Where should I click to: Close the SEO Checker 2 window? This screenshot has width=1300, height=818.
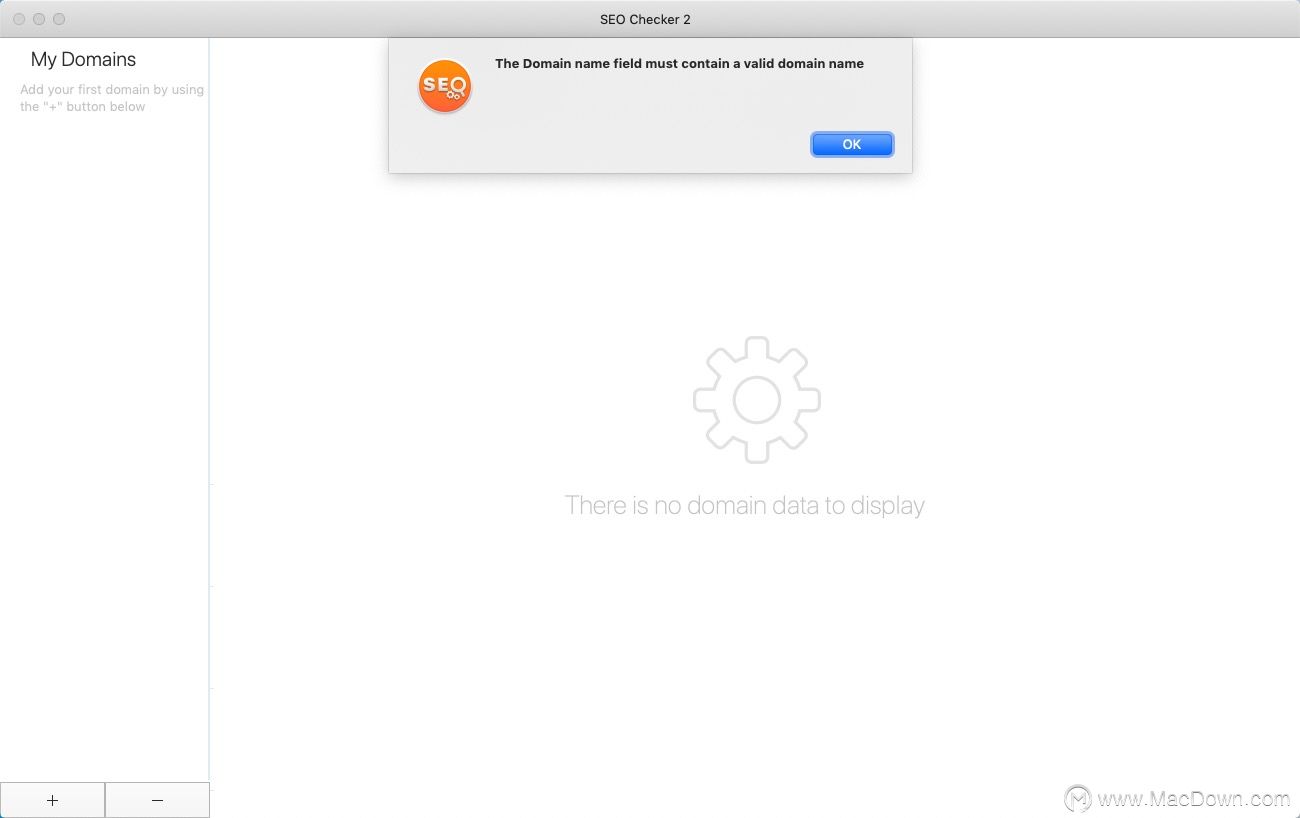point(19,19)
